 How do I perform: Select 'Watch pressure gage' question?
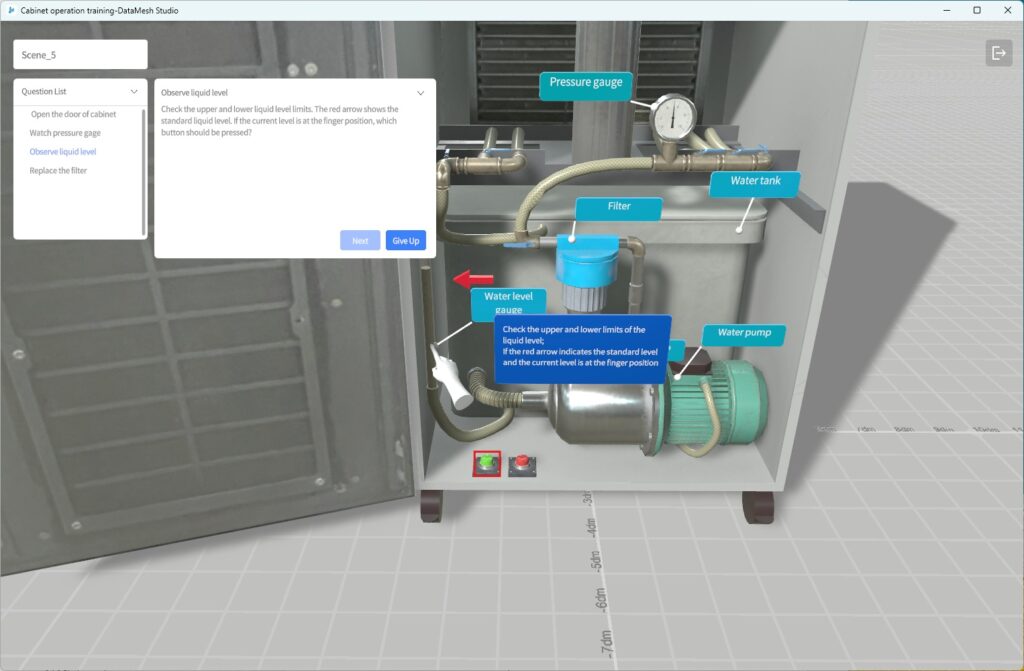pyautogui.click(x=65, y=133)
